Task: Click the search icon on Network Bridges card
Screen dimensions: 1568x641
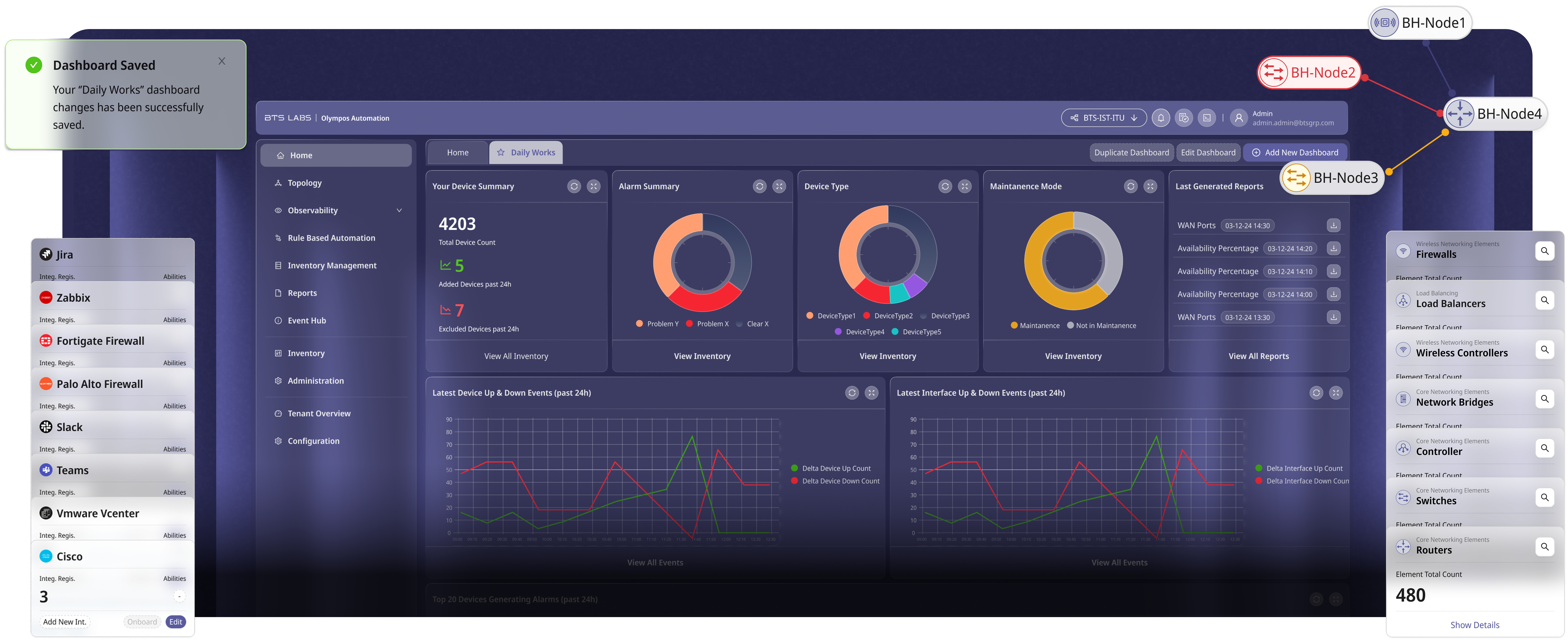Action: pos(1545,399)
